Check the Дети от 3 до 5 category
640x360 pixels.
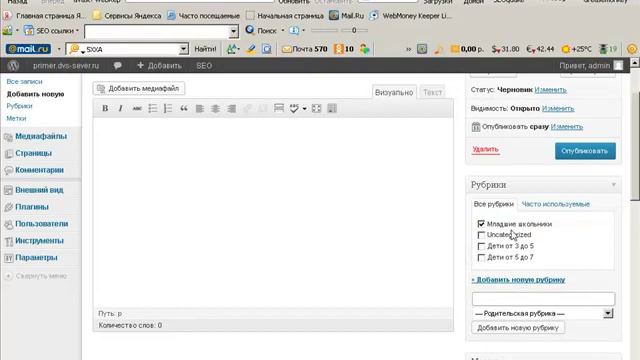pos(481,246)
